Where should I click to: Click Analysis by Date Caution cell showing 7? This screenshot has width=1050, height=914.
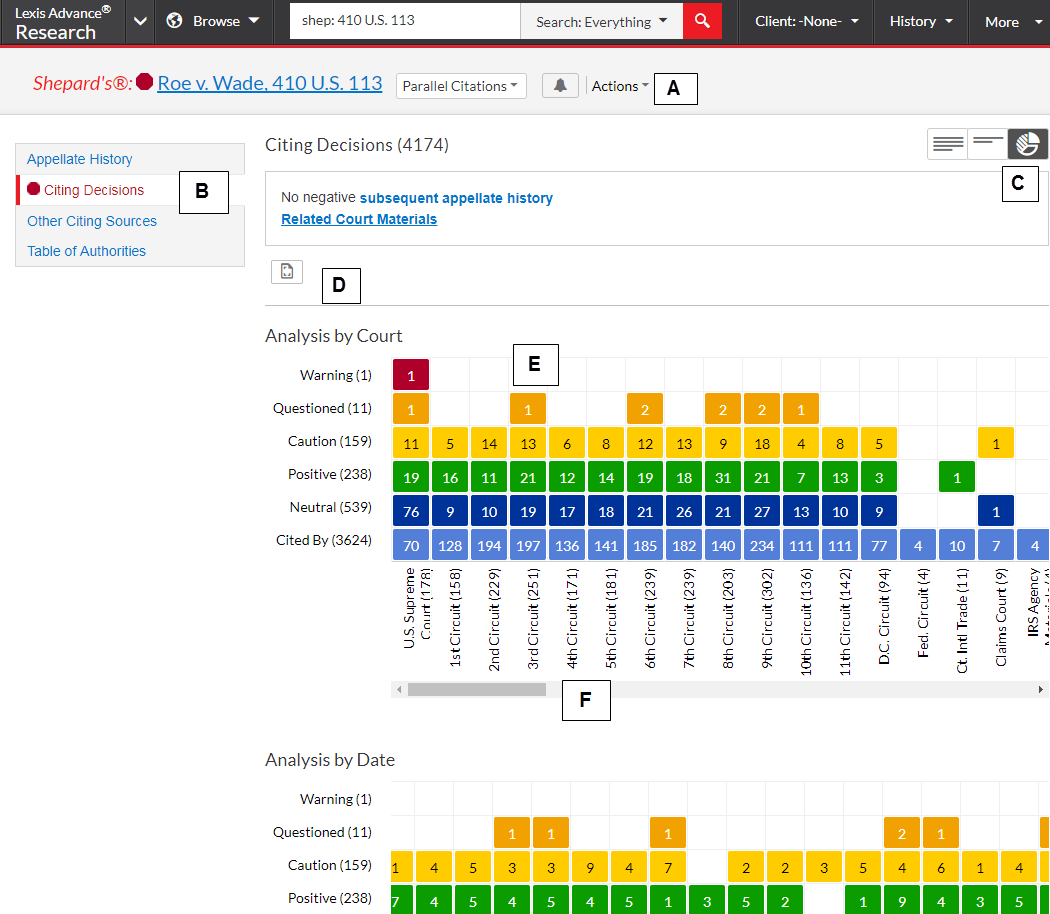(x=668, y=868)
